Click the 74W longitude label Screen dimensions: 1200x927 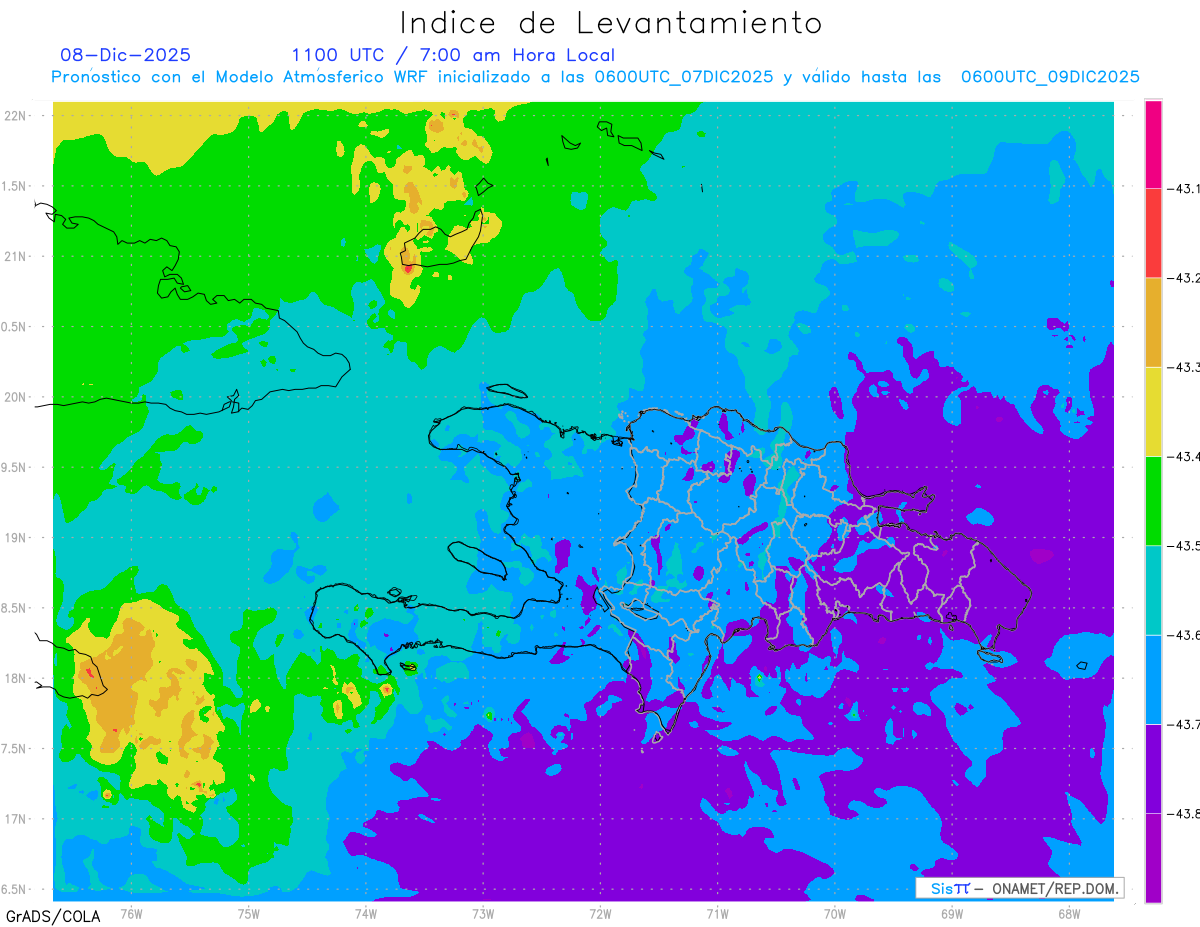[366, 912]
